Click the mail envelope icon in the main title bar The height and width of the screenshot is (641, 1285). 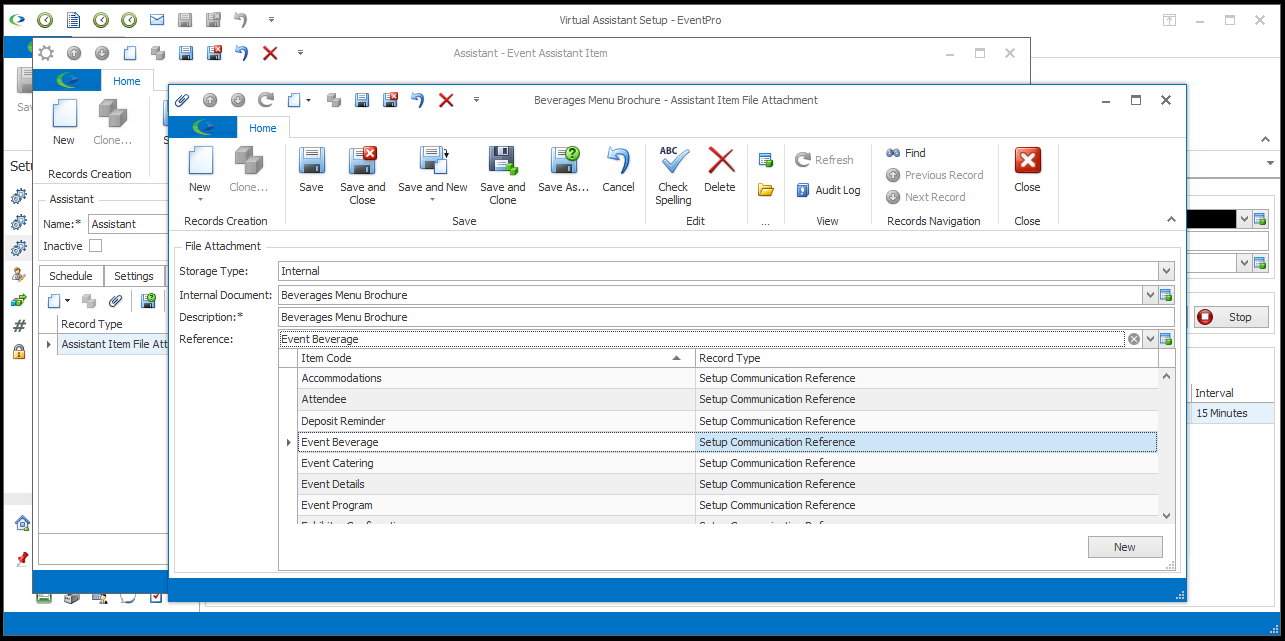click(x=157, y=20)
